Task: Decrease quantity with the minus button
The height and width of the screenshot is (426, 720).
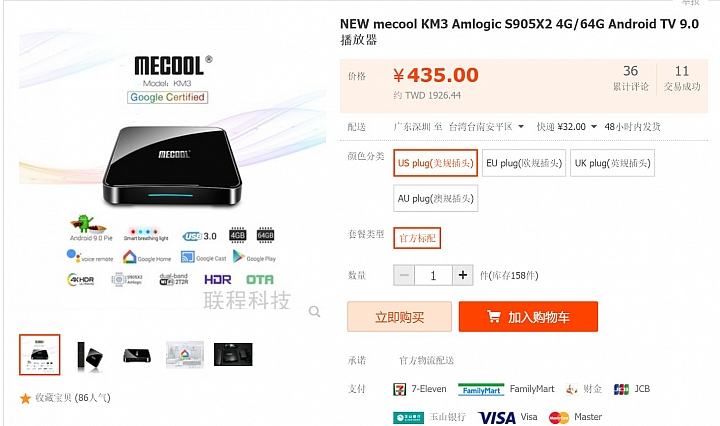Action: pyautogui.click(x=404, y=275)
